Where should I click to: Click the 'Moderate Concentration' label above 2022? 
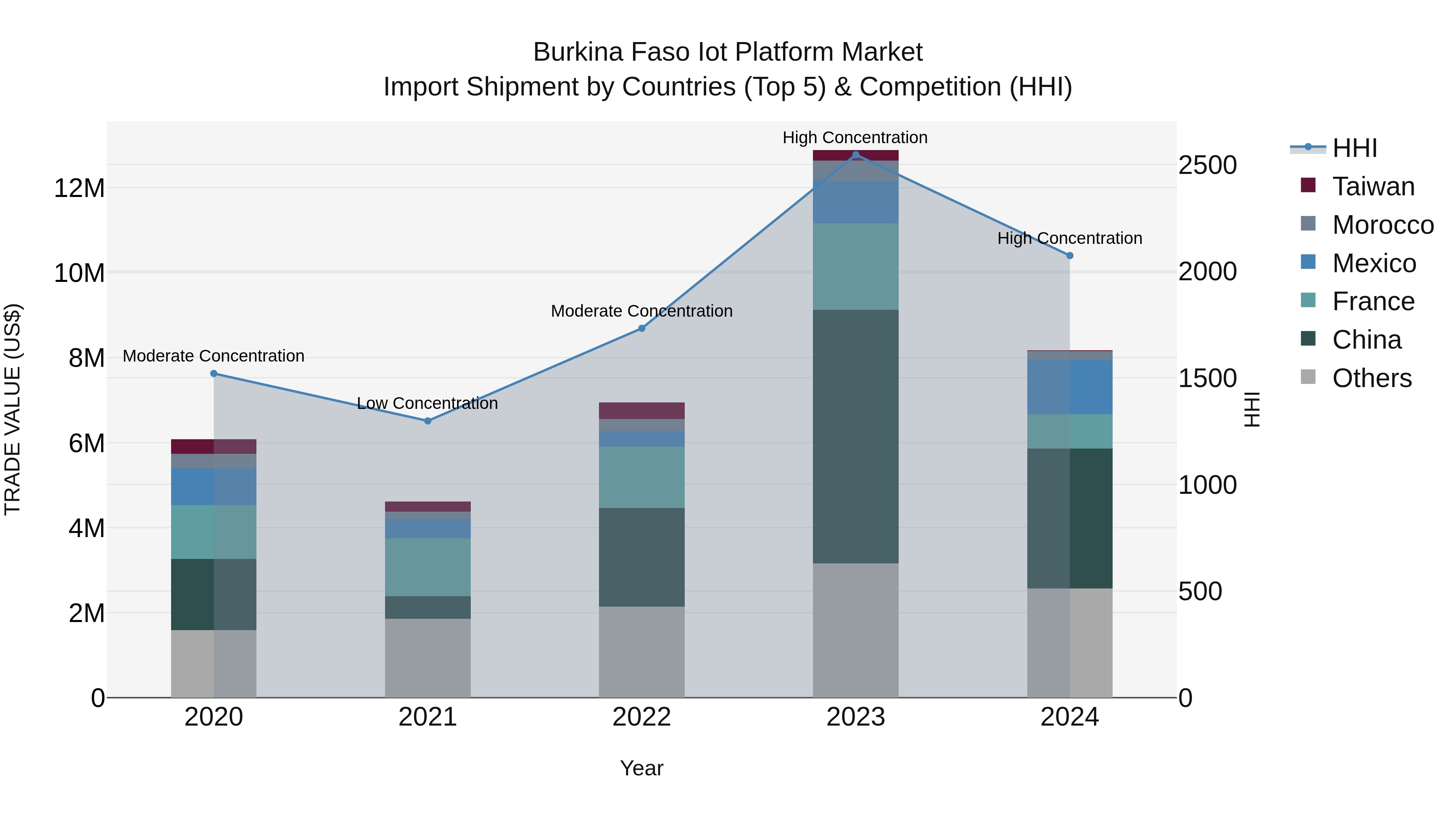pyautogui.click(x=641, y=311)
